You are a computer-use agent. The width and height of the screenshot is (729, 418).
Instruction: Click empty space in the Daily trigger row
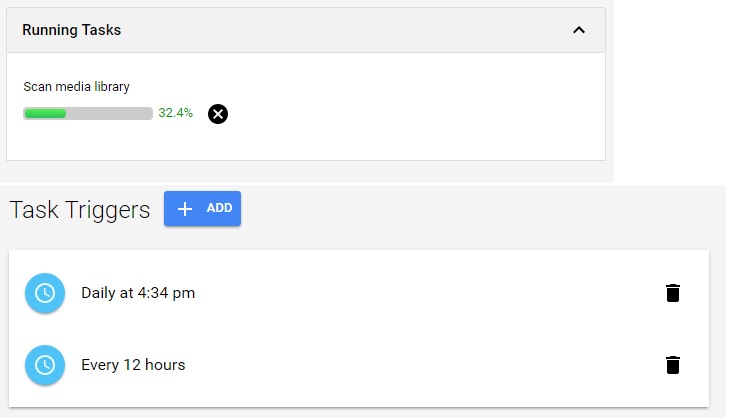point(420,293)
